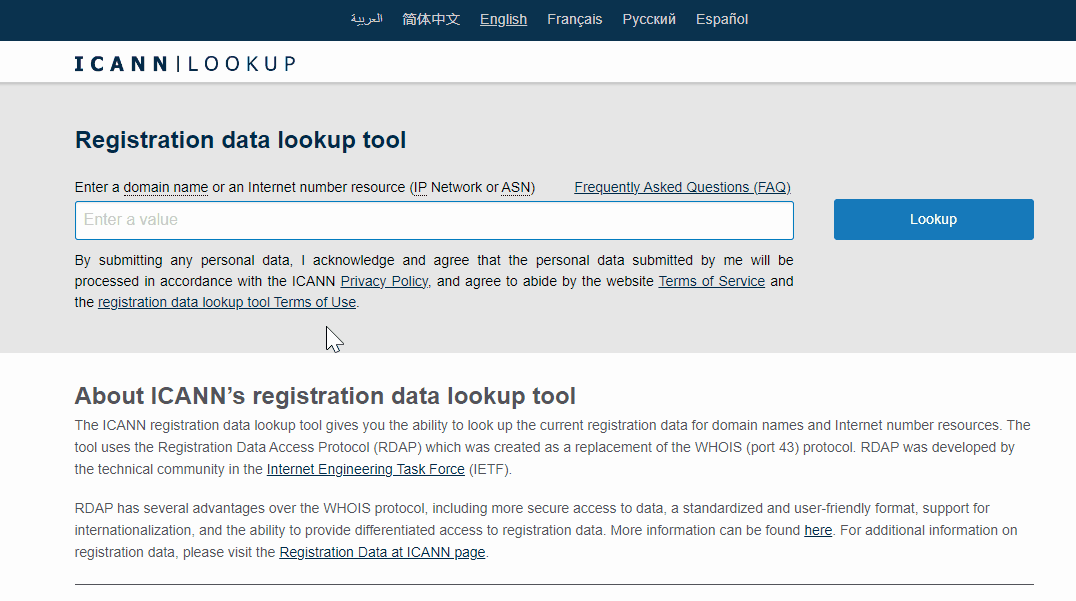The image size is (1076, 601).
Task: Open the Registration Data at ICANN page link
Action: (382, 552)
